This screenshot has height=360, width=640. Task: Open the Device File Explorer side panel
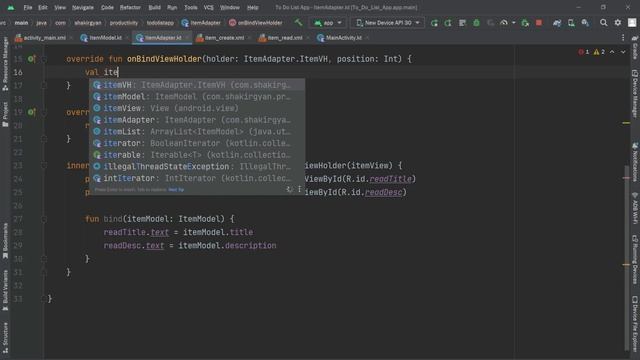(x=635, y=324)
